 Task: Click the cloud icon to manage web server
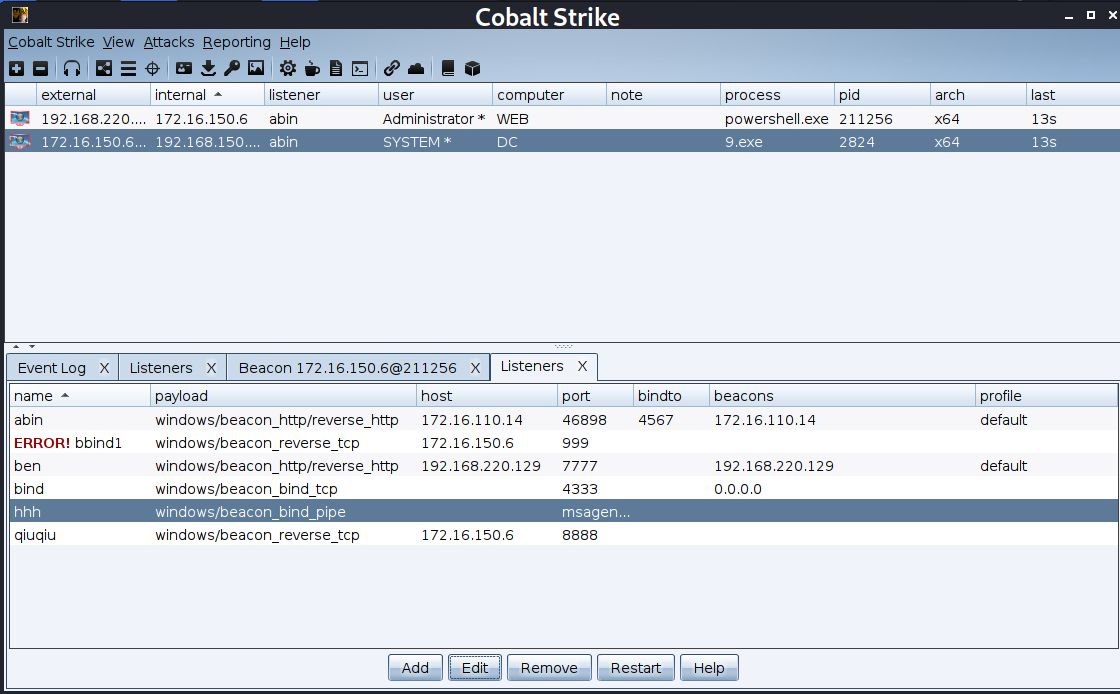[416, 69]
